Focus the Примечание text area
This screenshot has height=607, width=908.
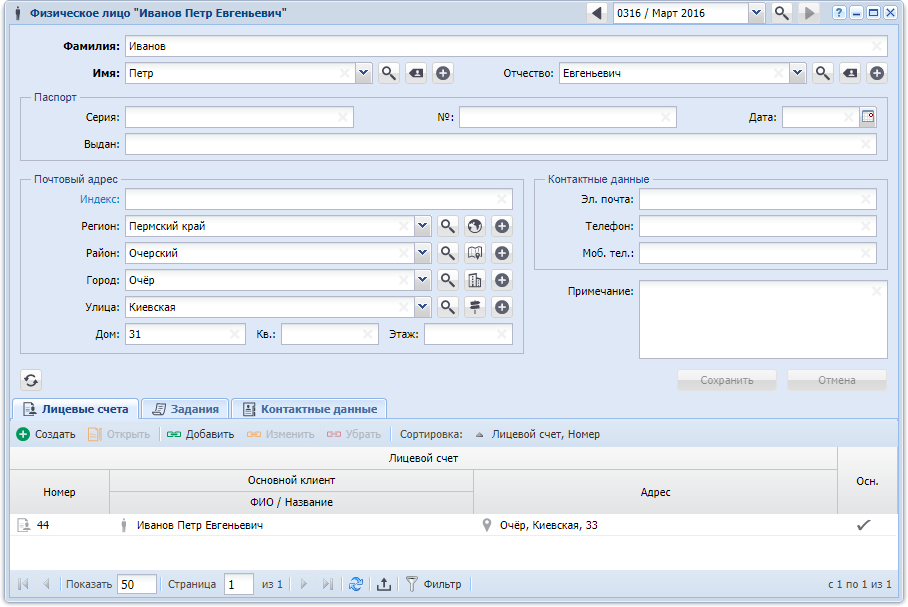(763, 320)
